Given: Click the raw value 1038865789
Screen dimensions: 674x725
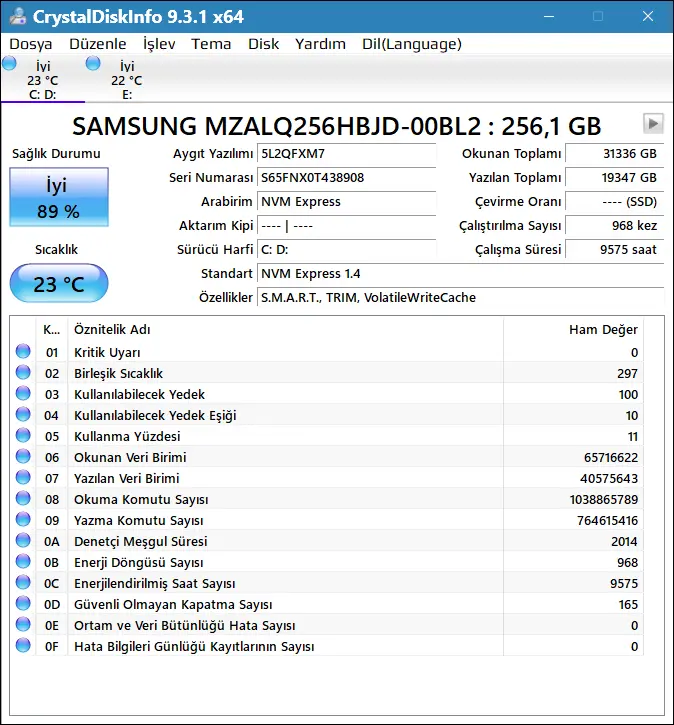Looking at the screenshot, I should click(x=604, y=499).
